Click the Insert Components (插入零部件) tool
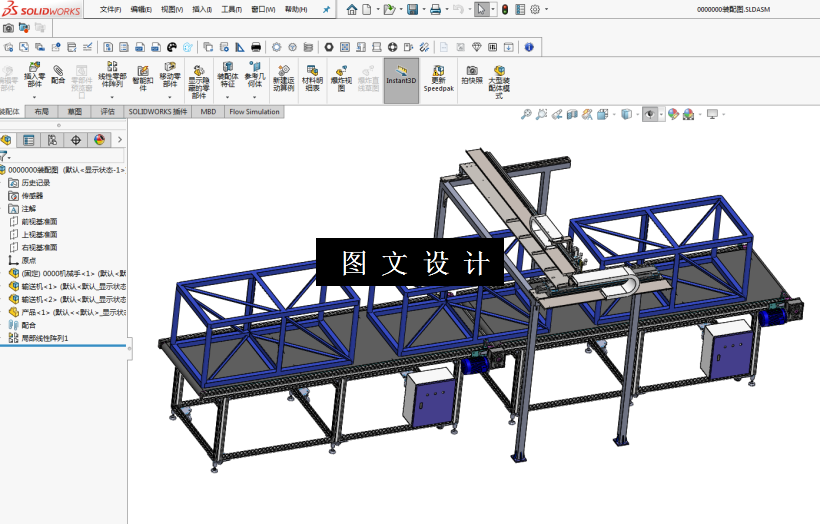 [x=34, y=75]
